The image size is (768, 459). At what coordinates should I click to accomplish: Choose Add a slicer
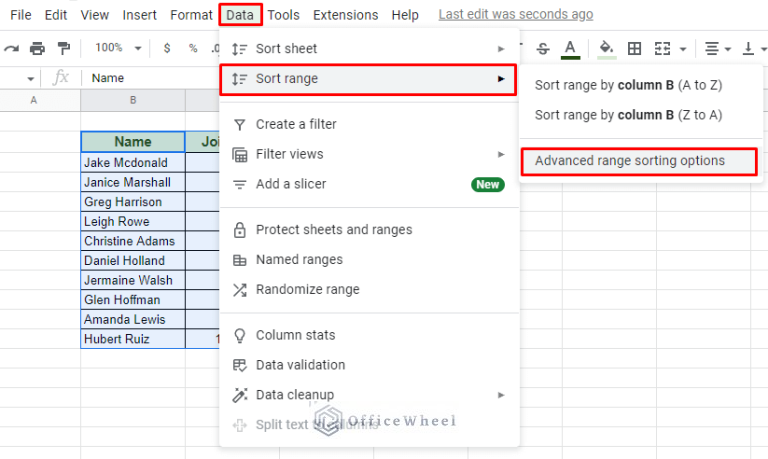pos(369,184)
